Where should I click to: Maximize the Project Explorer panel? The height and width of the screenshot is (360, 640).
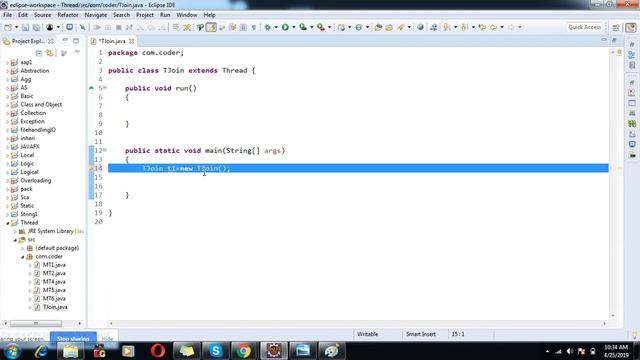click(76, 41)
